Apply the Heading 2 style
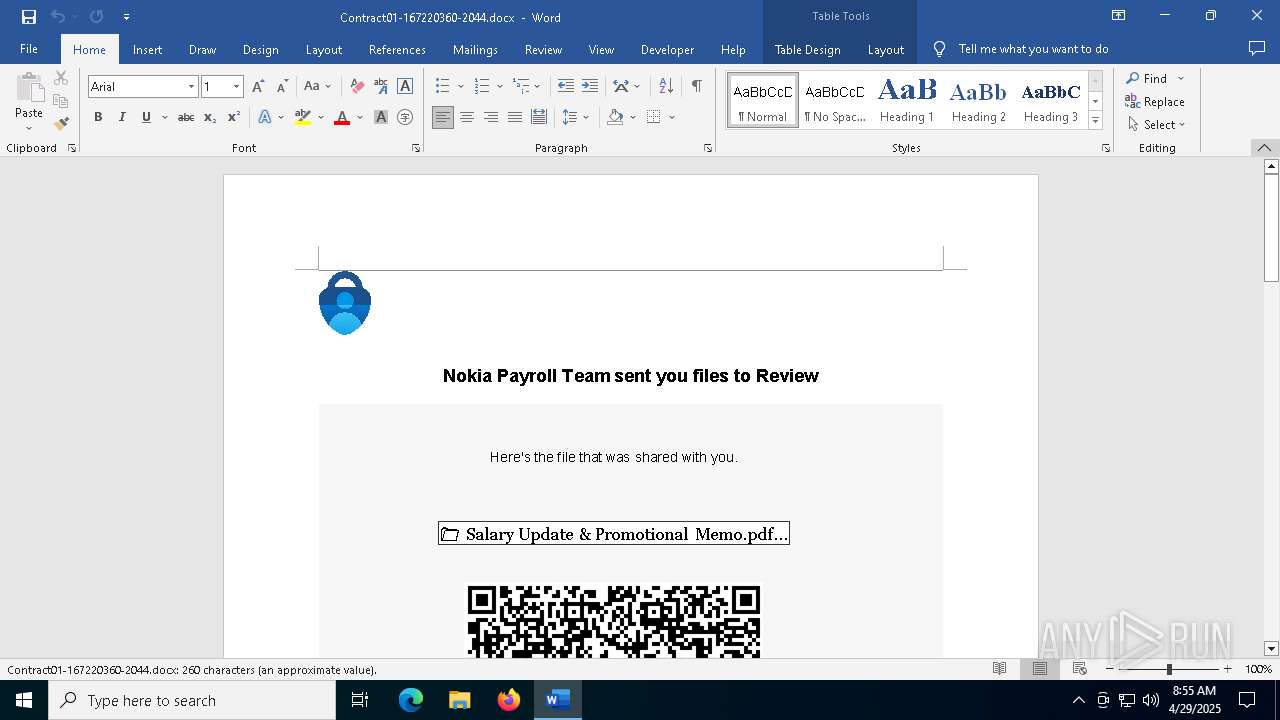This screenshot has width=1280, height=720. click(979, 100)
